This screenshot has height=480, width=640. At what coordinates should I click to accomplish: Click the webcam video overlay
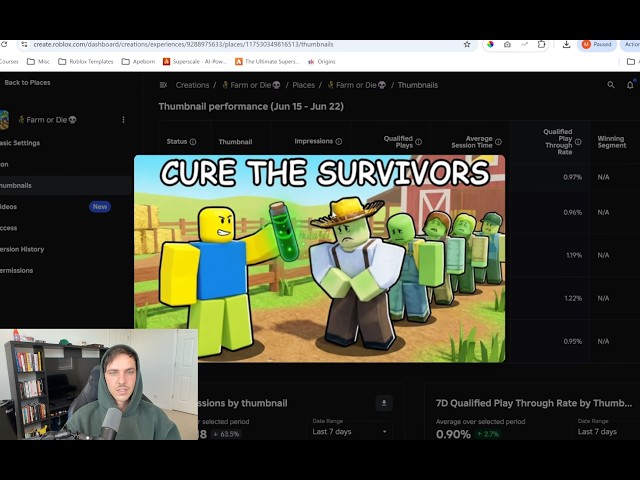[99, 384]
